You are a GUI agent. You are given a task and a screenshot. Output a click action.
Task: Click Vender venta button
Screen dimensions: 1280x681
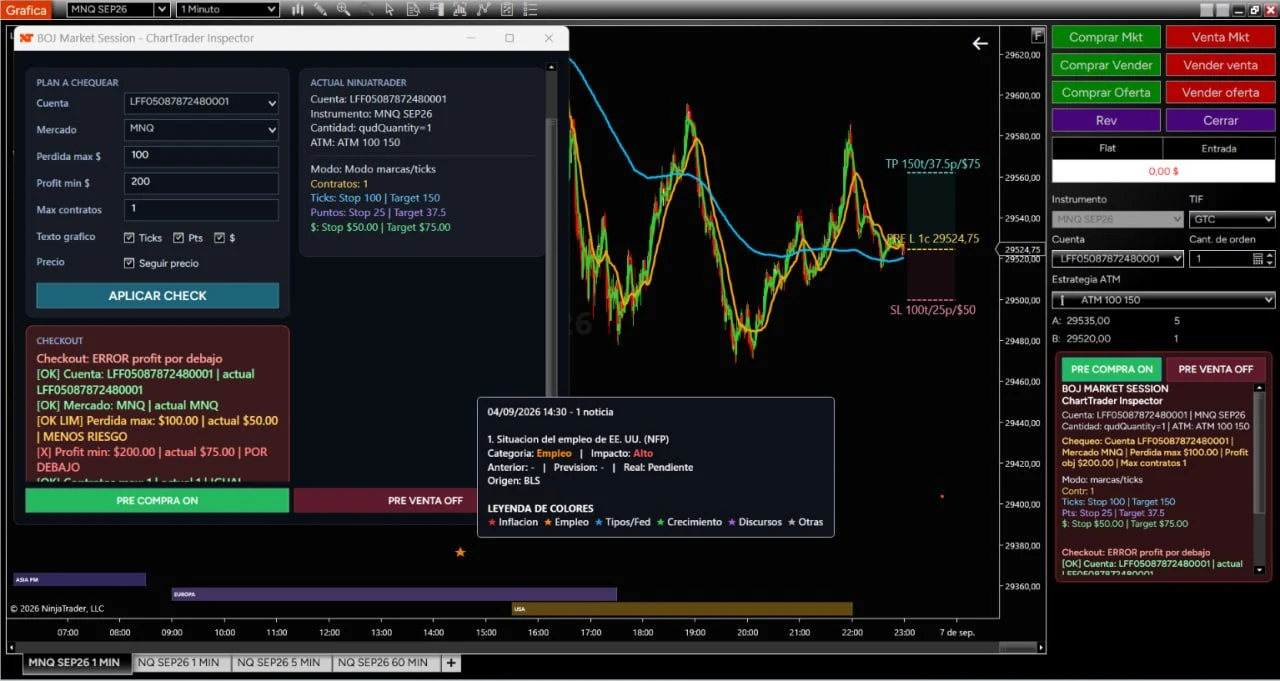click(x=1221, y=65)
